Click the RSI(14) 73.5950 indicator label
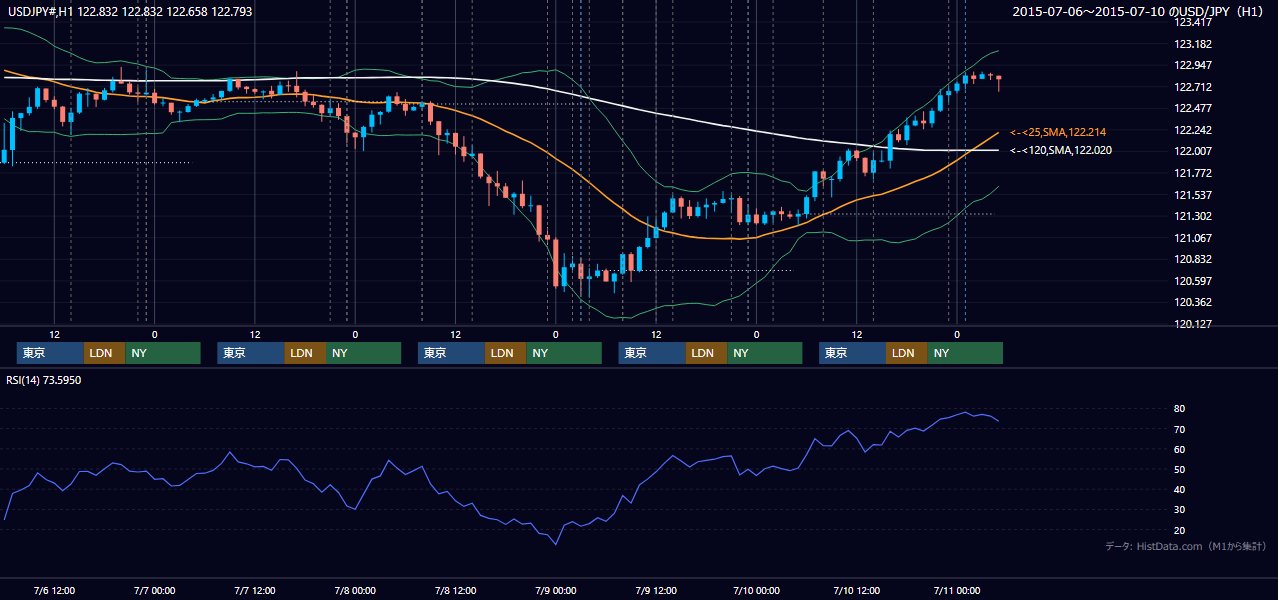1278x600 pixels. (44, 380)
